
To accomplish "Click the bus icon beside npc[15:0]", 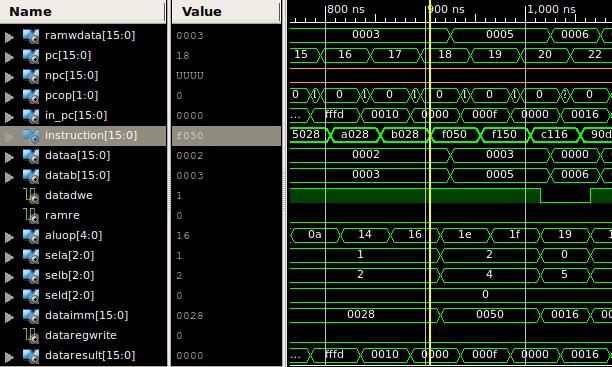I will (x=31, y=76).
